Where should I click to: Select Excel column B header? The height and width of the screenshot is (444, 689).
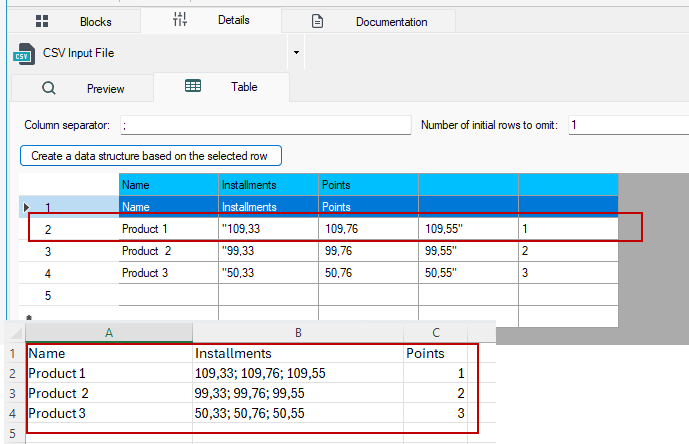click(298, 333)
